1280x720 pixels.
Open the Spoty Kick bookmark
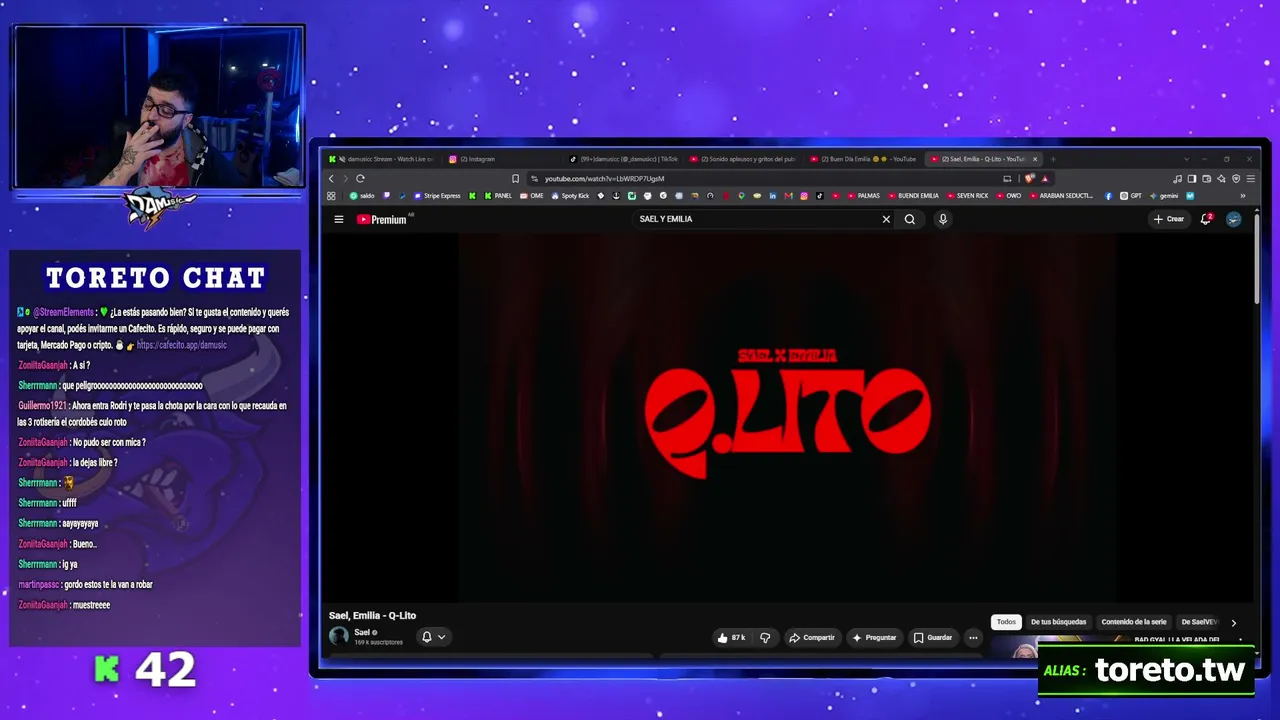coord(570,196)
